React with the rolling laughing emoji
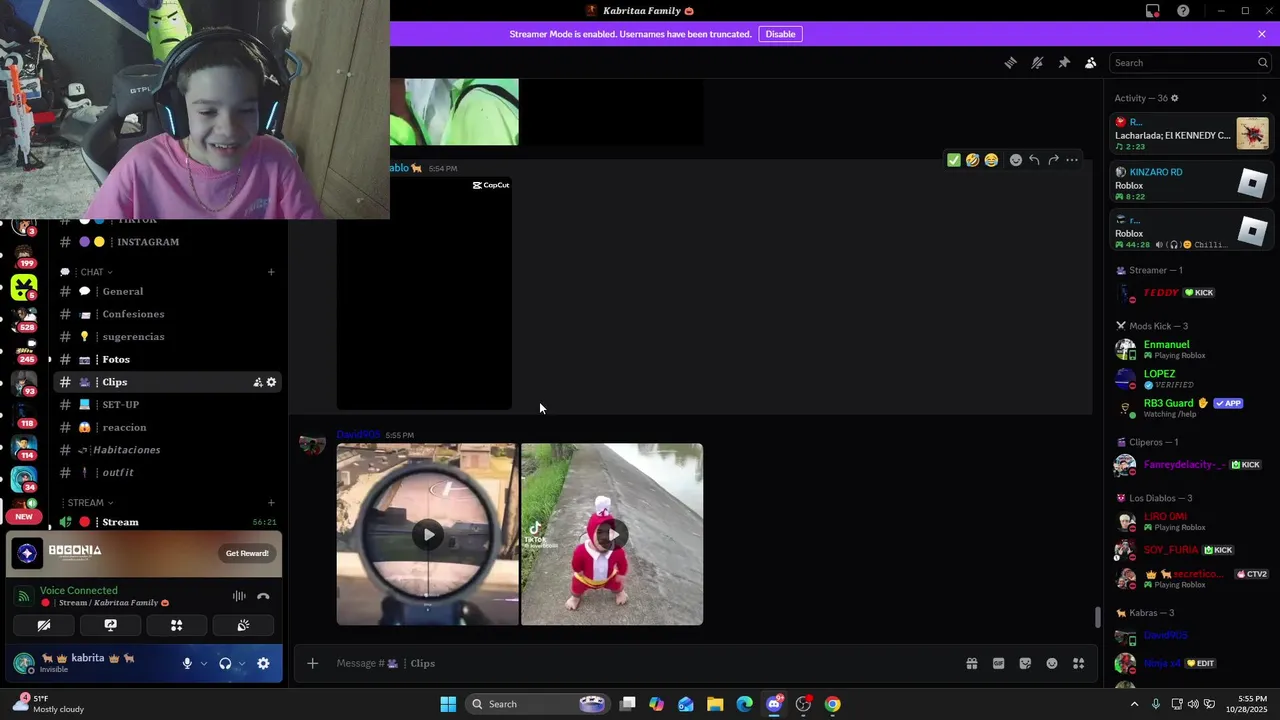This screenshot has width=1280, height=720. click(x=972, y=160)
